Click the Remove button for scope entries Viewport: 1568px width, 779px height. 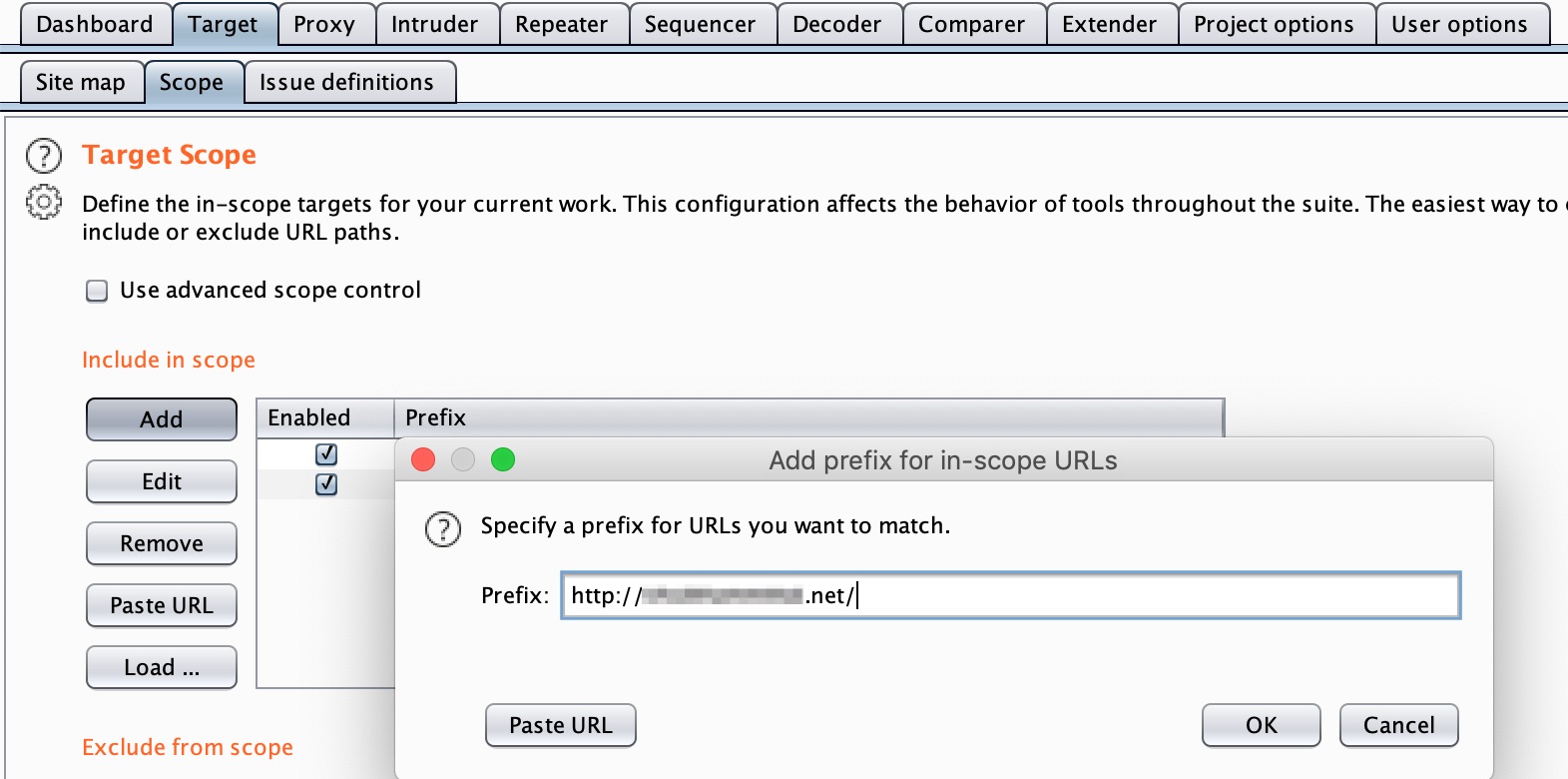click(162, 543)
